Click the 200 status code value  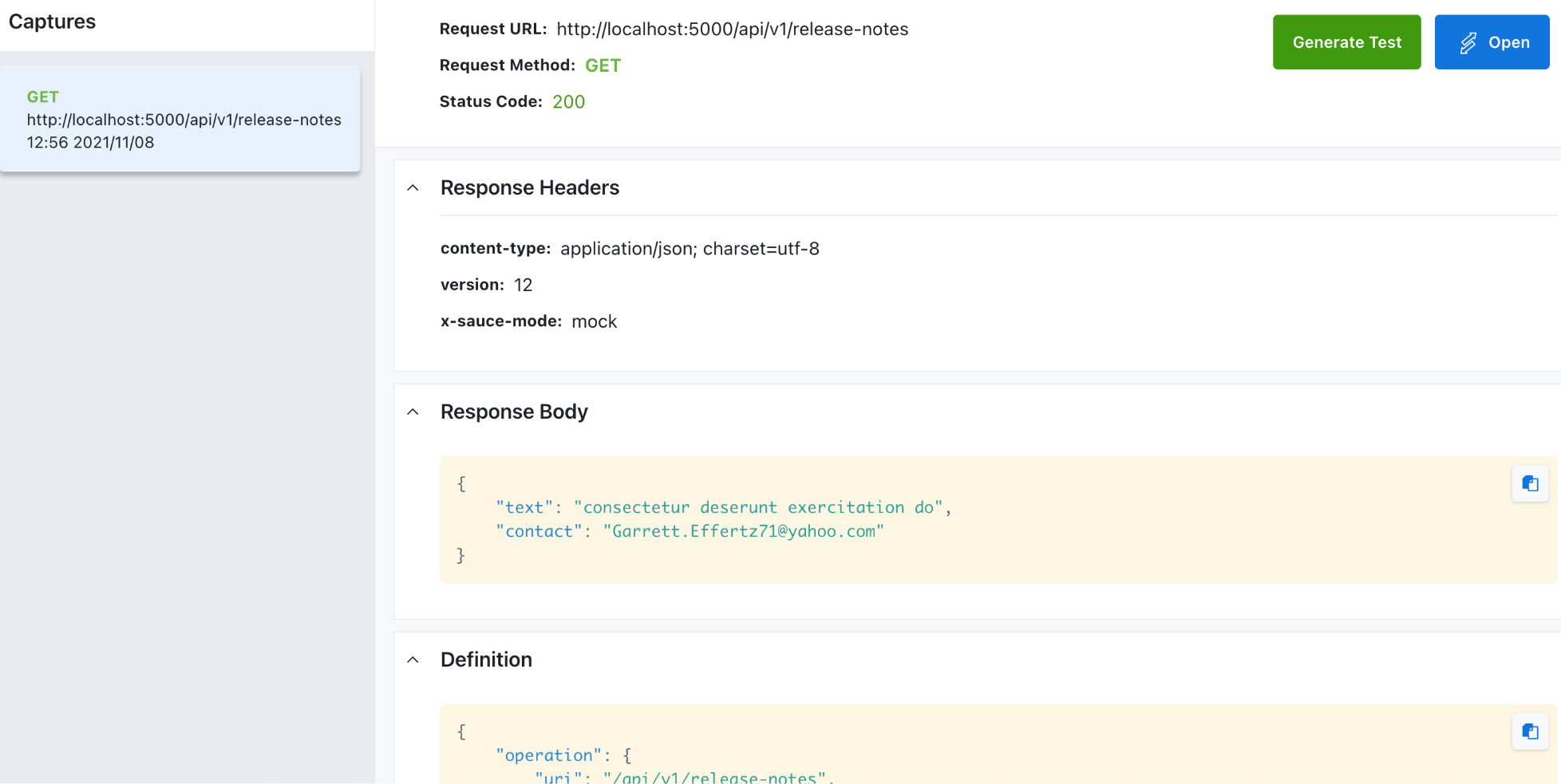(568, 101)
